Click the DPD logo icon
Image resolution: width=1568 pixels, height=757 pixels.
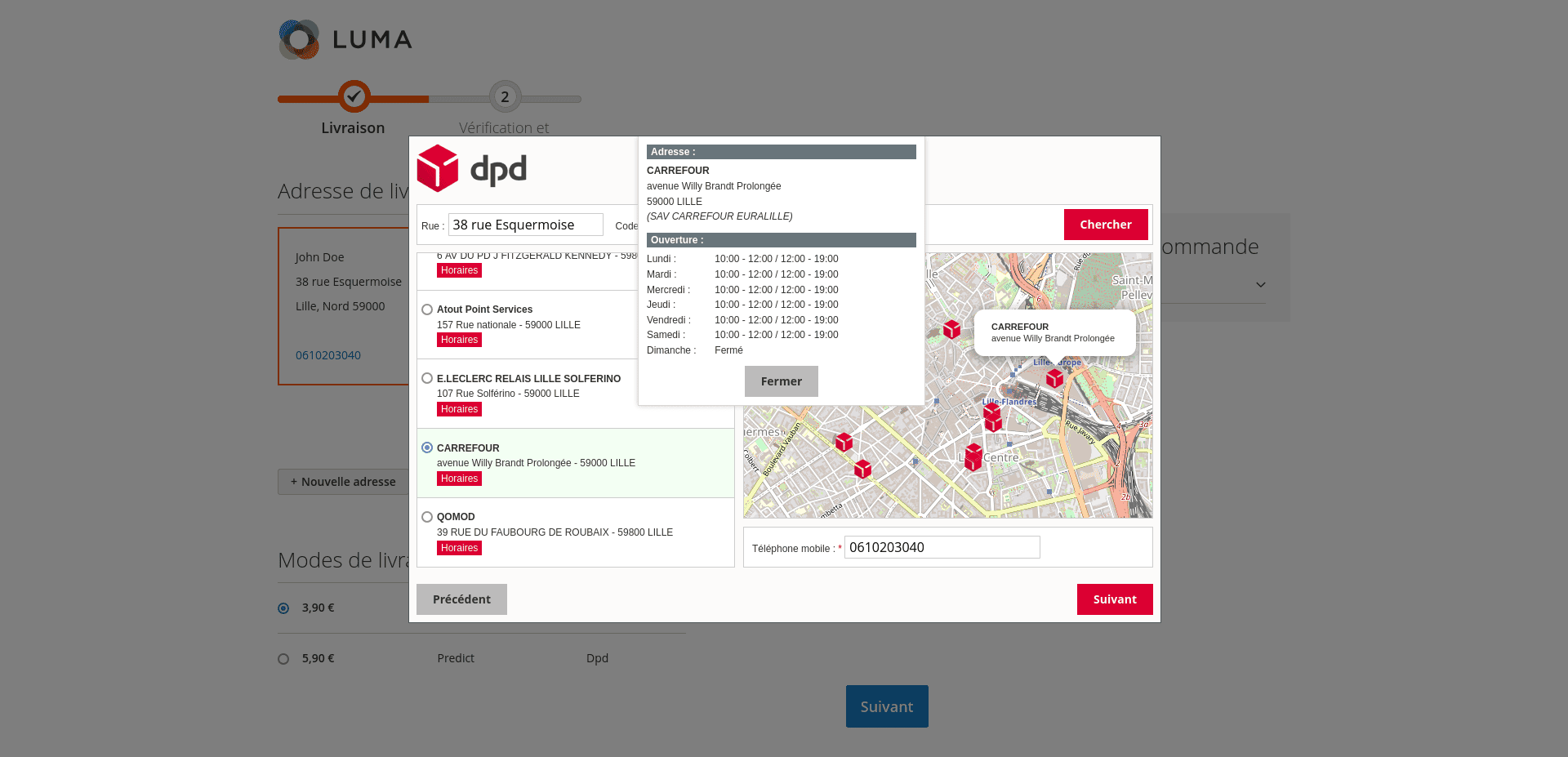coord(438,169)
